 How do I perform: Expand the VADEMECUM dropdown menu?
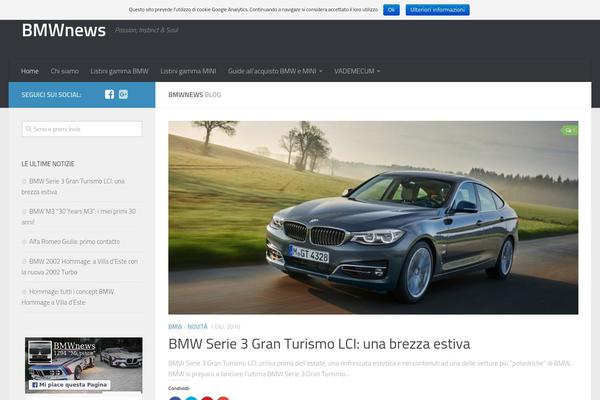tap(357, 71)
